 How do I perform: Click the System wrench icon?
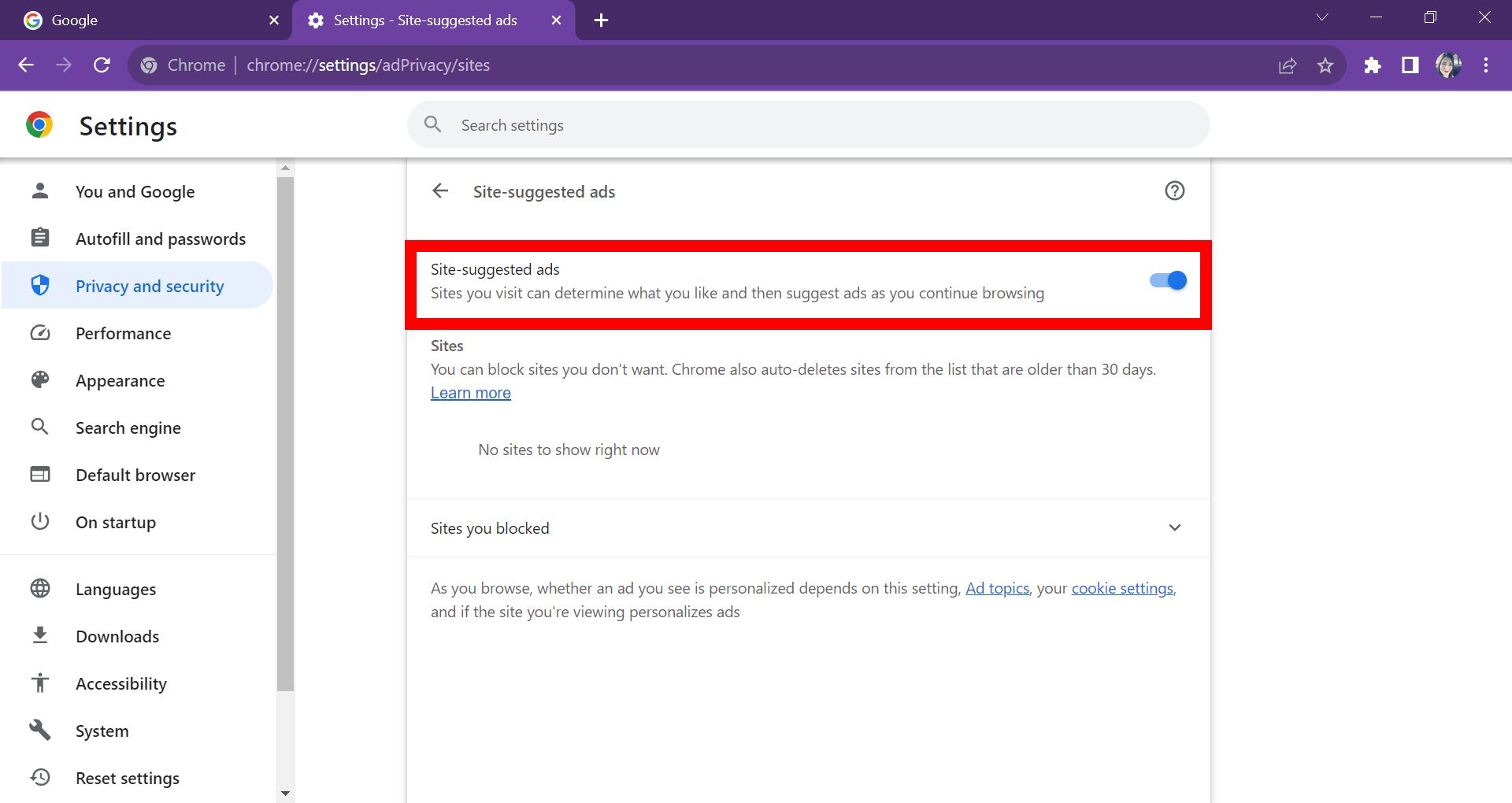39,730
